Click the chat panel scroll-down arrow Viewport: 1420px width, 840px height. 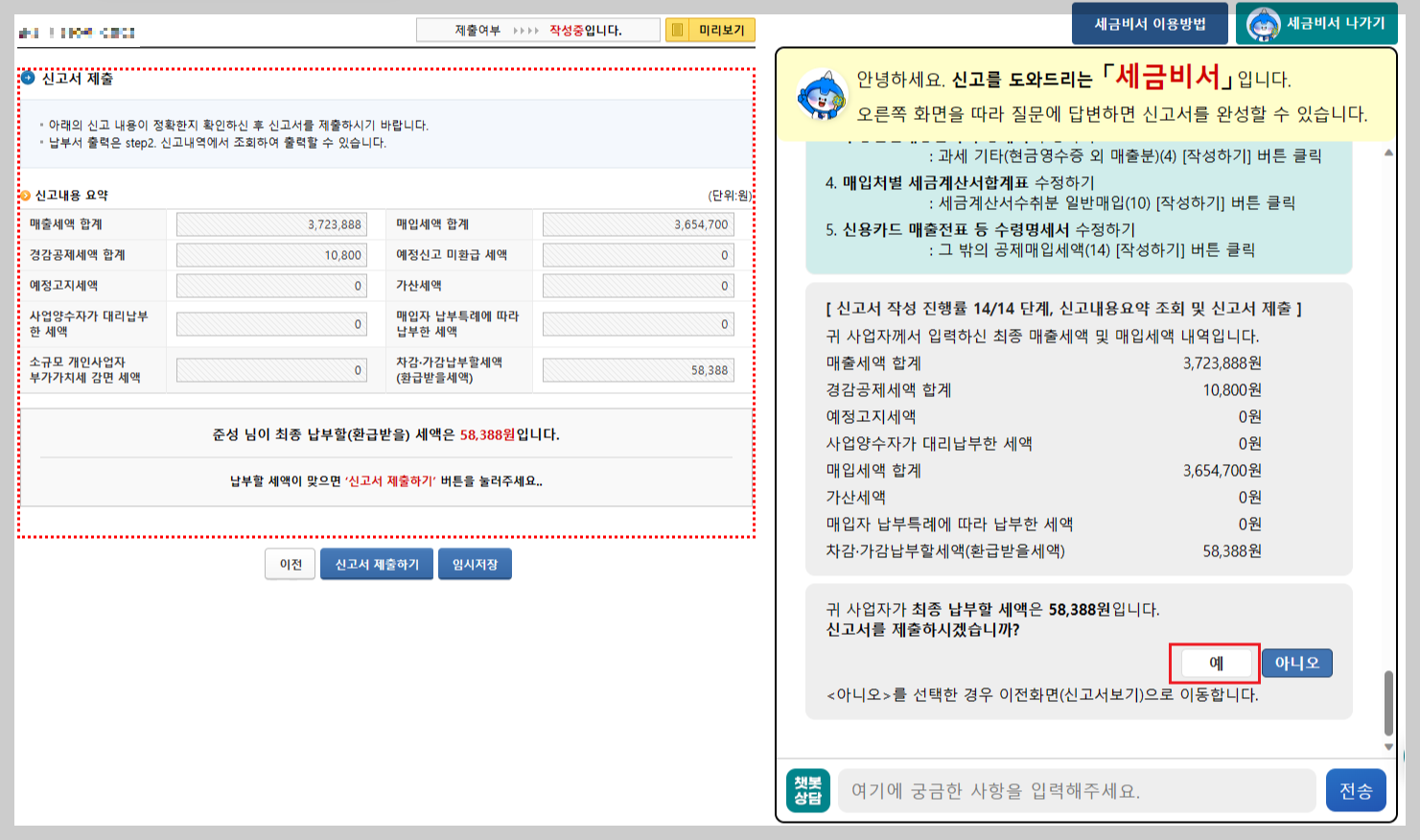[x=1388, y=747]
